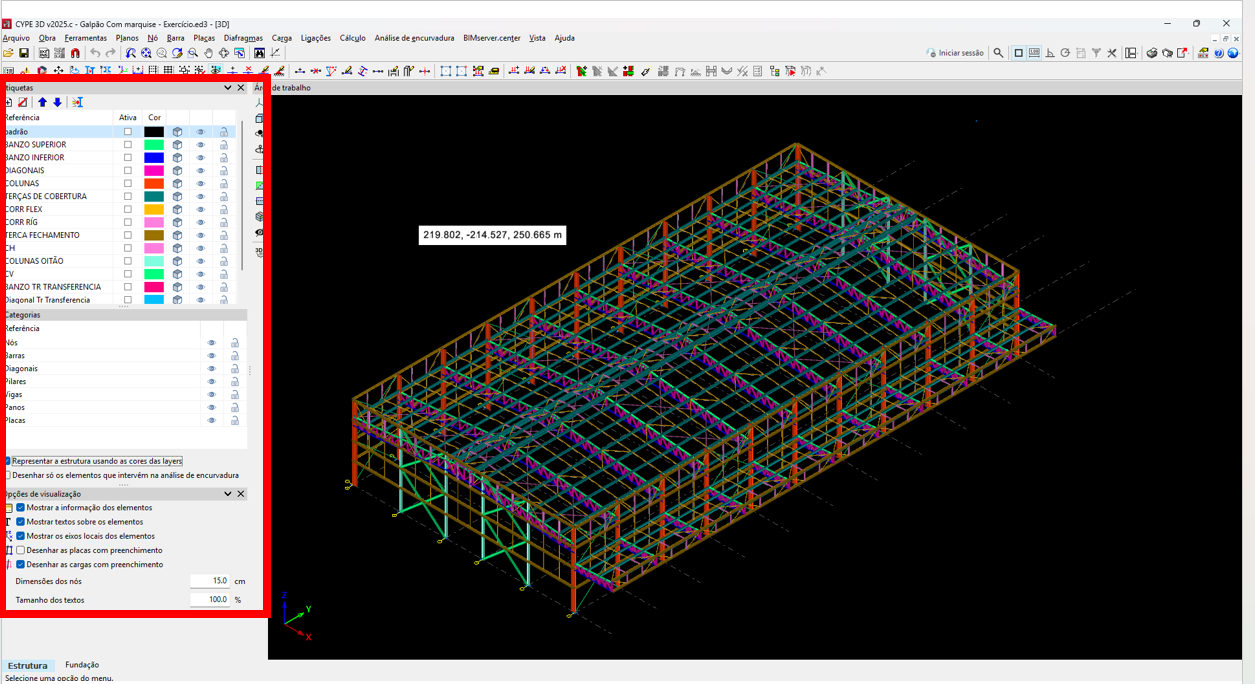
Task: Select the Panos category row
Action: click(x=123, y=408)
